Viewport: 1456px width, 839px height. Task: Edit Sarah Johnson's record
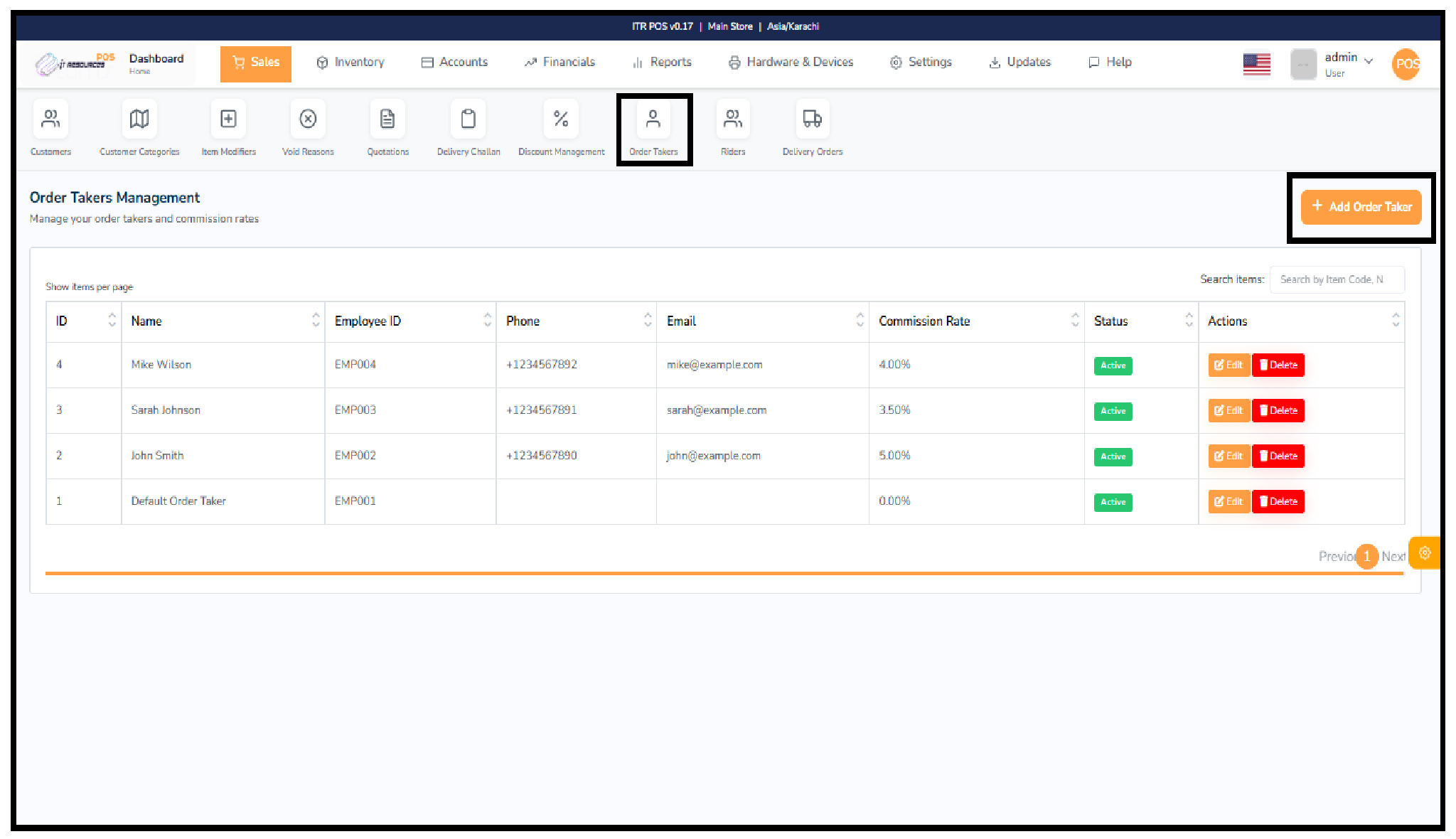(1228, 410)
